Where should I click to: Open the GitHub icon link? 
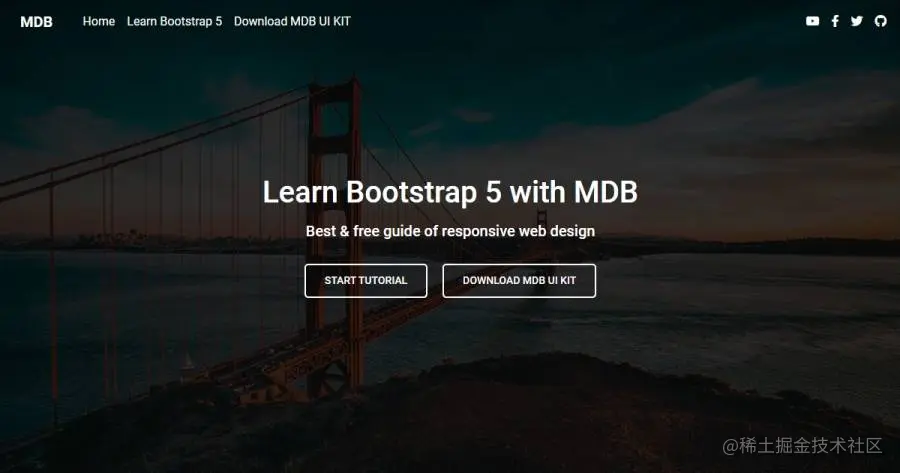(x=880, y=21)
